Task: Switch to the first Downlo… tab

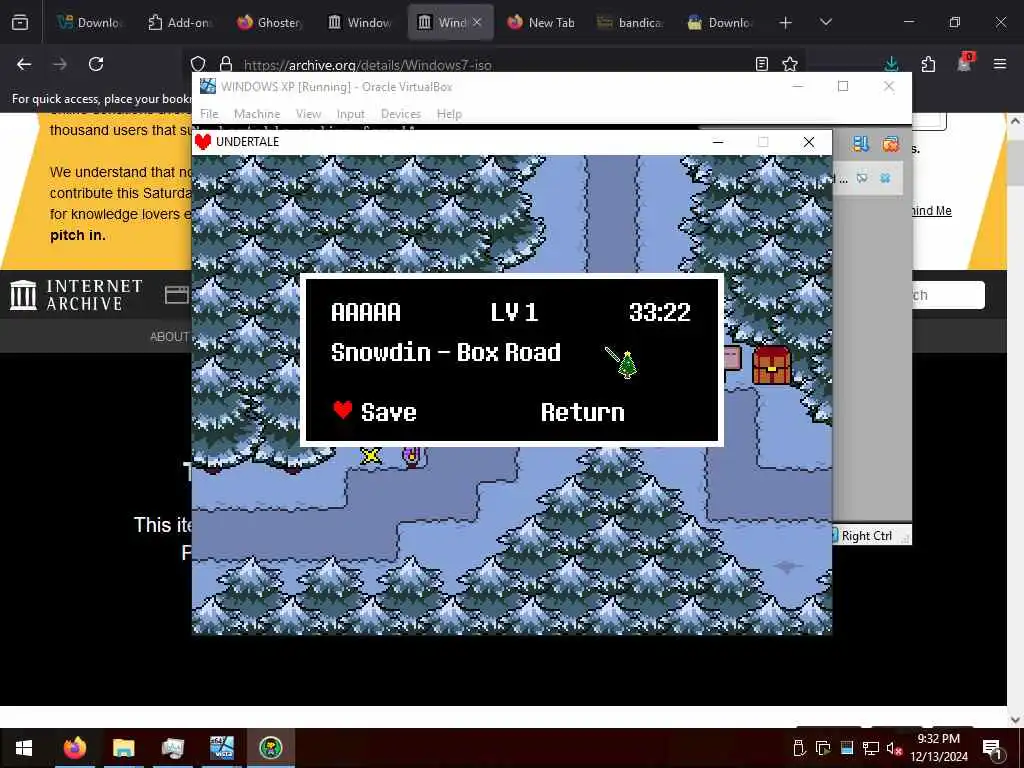Action: click(x=89, y=23)
